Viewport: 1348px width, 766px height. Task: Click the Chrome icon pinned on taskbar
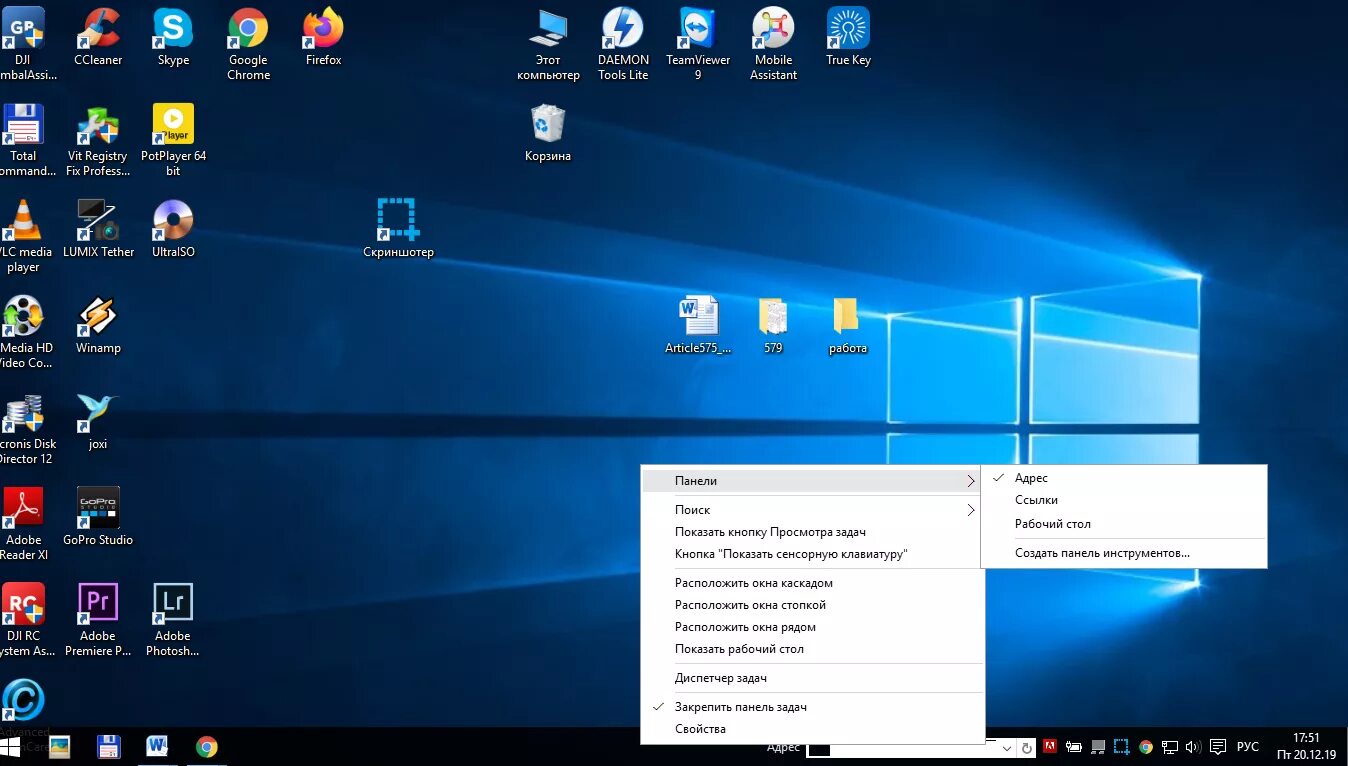pos(207,746)
